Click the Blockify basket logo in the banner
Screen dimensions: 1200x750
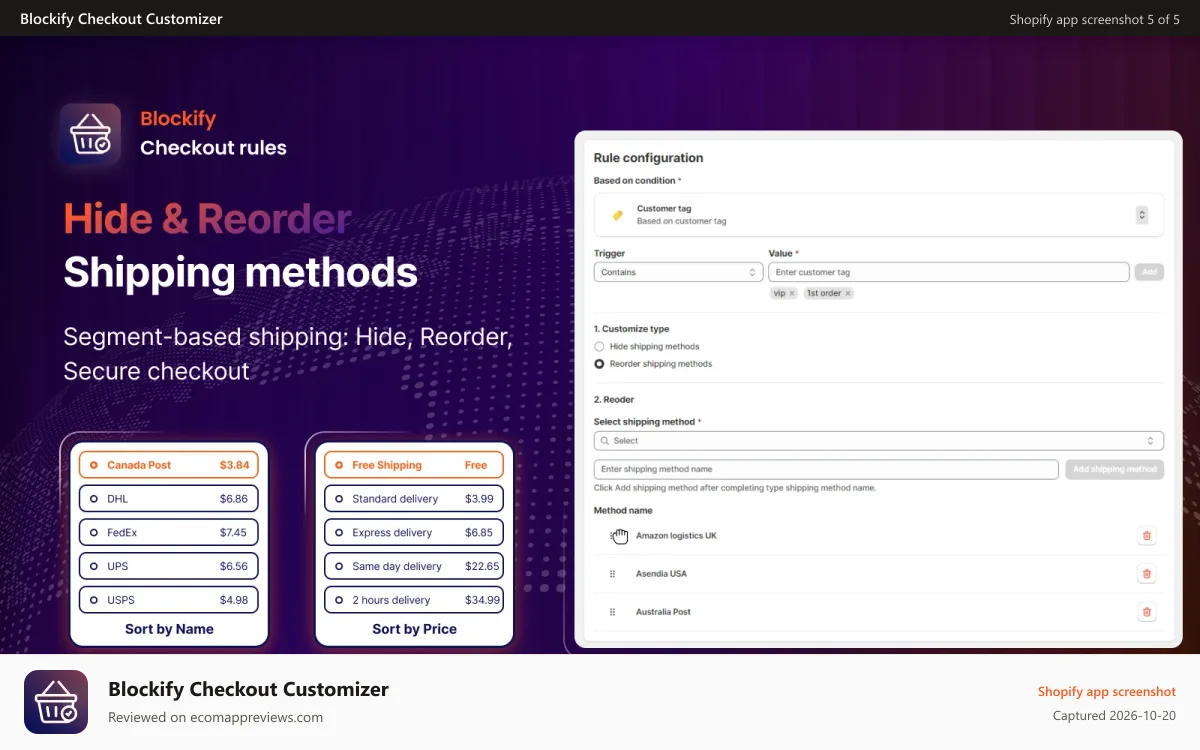pos(90,134)
